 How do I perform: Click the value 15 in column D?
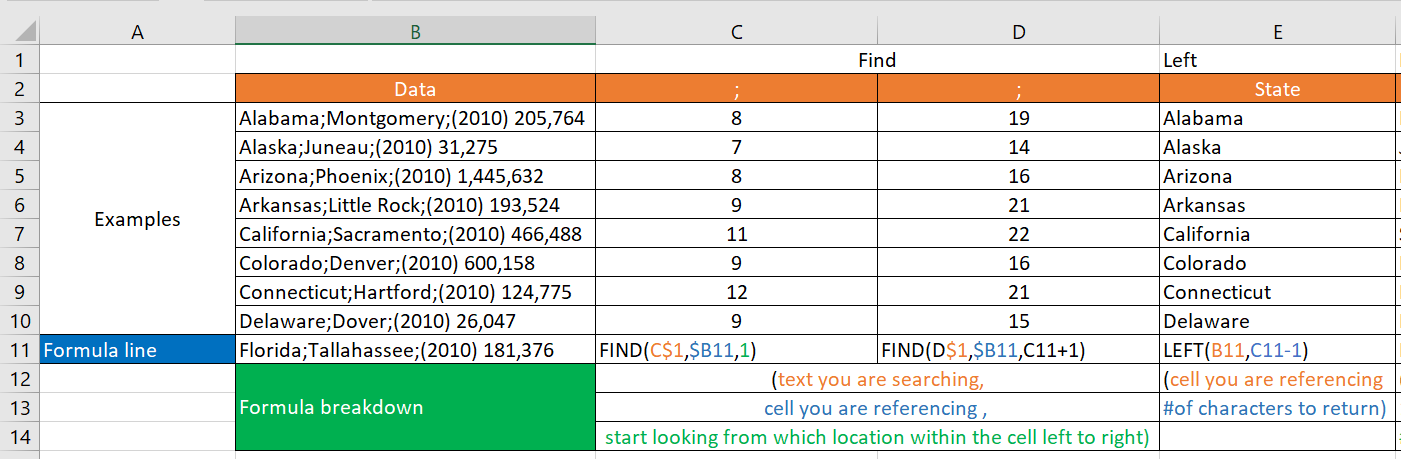click(1018, 321)
